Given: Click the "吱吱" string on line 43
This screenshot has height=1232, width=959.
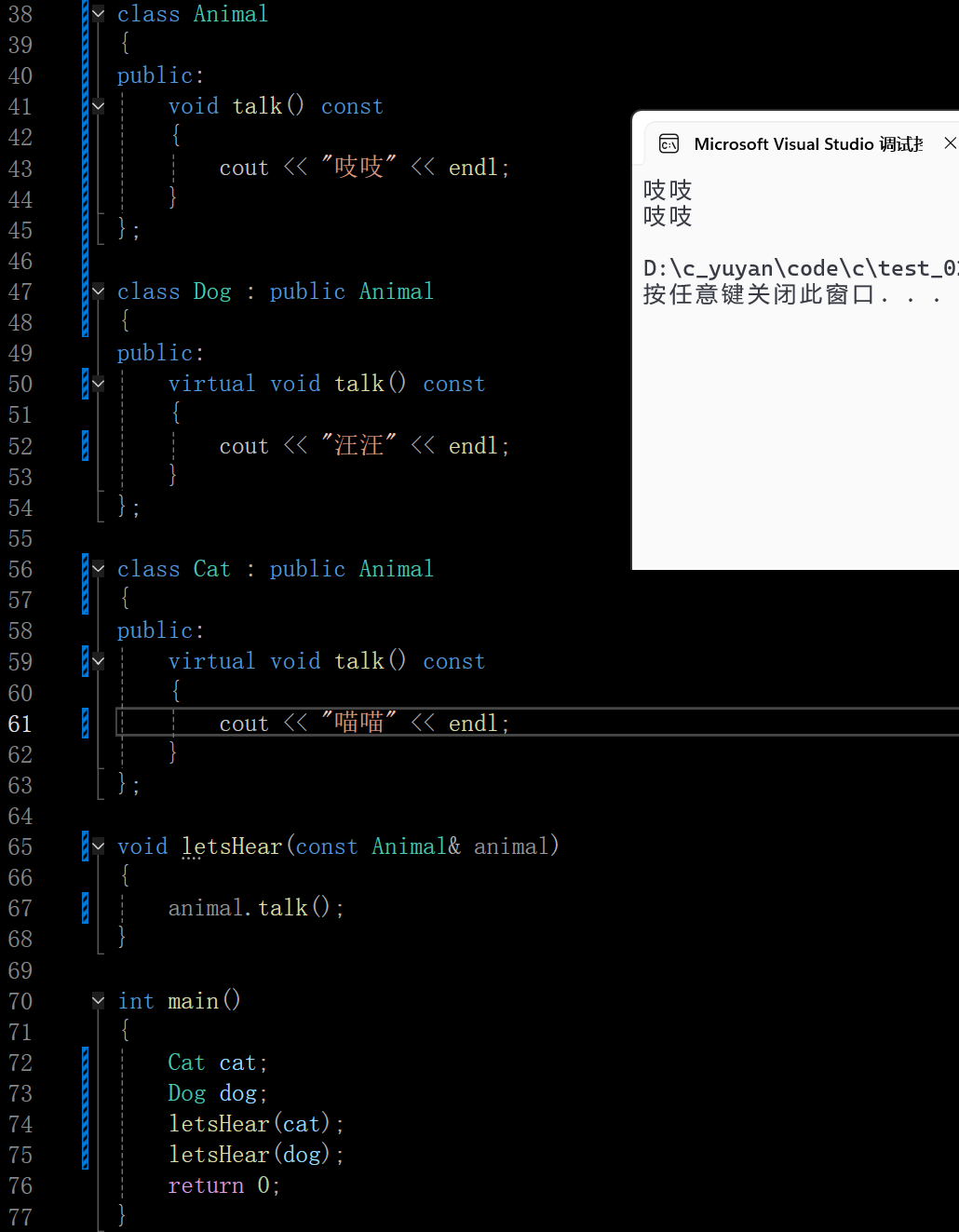Looking at the screenshot, I should coord(359,168).
